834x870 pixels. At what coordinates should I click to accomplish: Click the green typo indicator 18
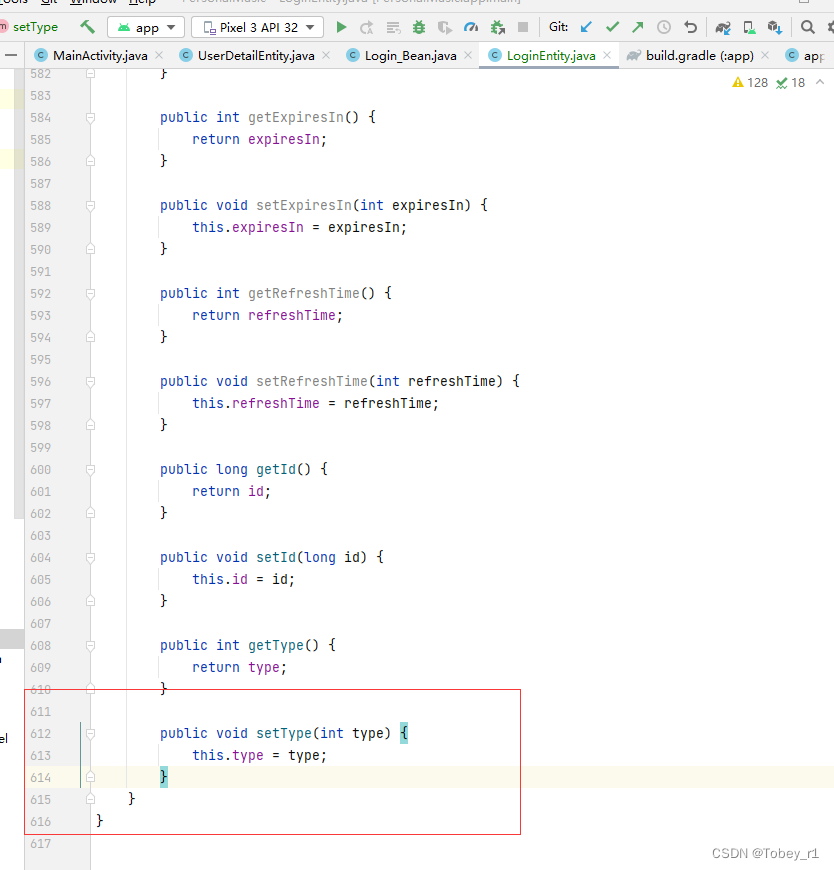click(791, 83)
